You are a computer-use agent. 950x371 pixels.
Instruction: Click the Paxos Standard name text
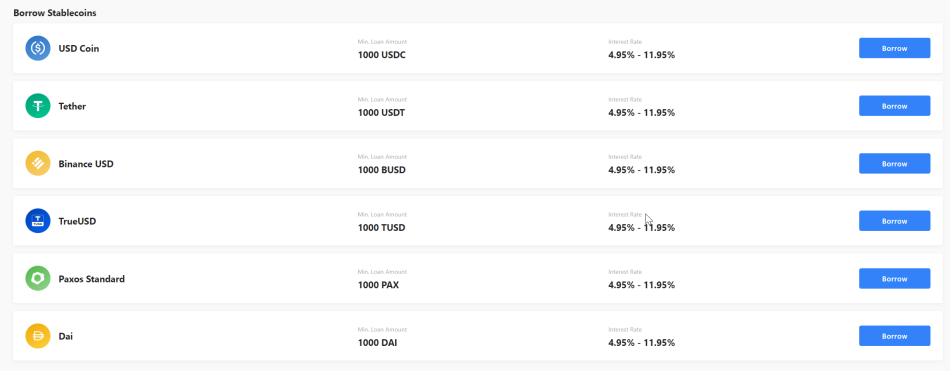point(91,279)
